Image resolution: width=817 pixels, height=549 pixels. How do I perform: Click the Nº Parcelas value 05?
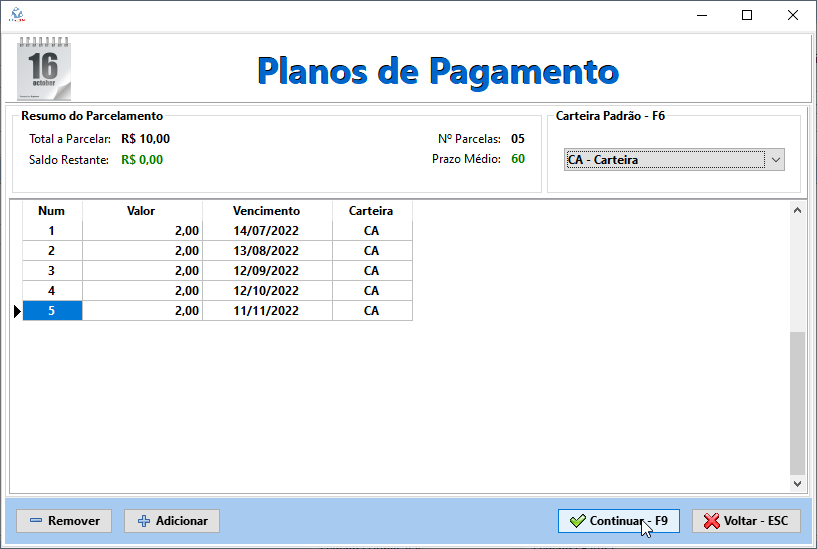pos(517,139)
